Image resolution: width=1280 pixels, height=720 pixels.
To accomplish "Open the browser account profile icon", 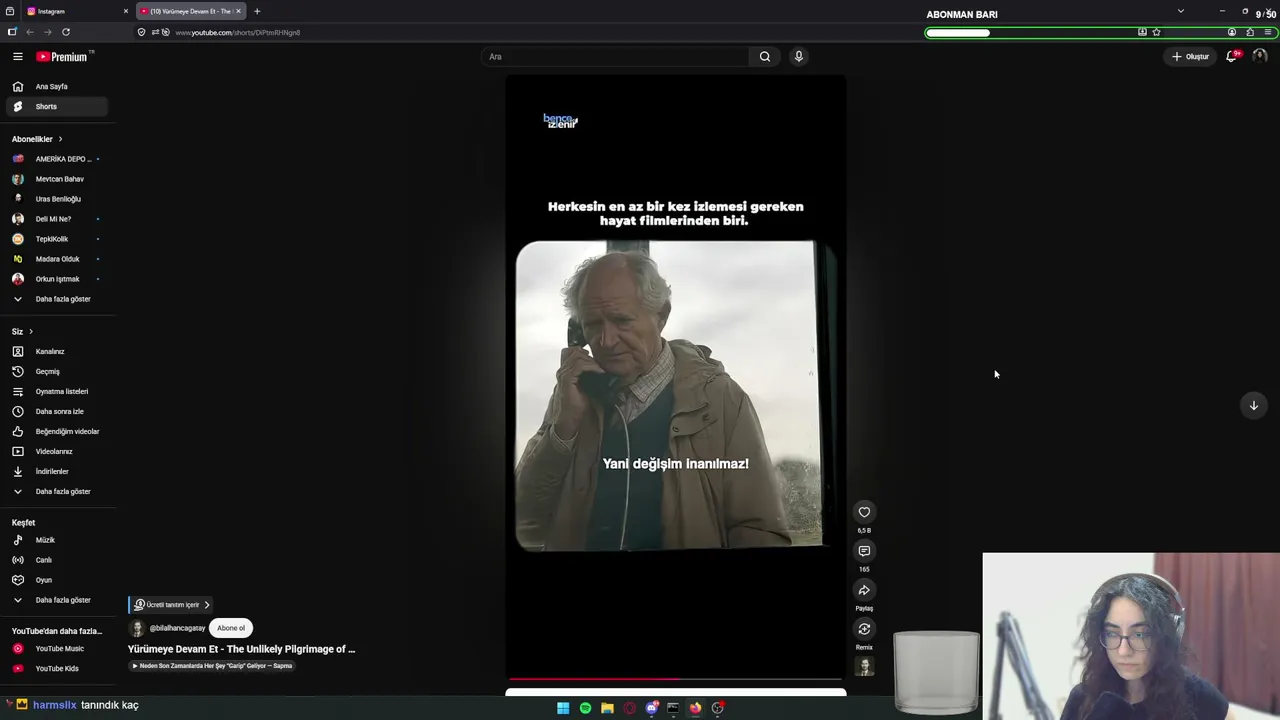I will pos(1231,32).
